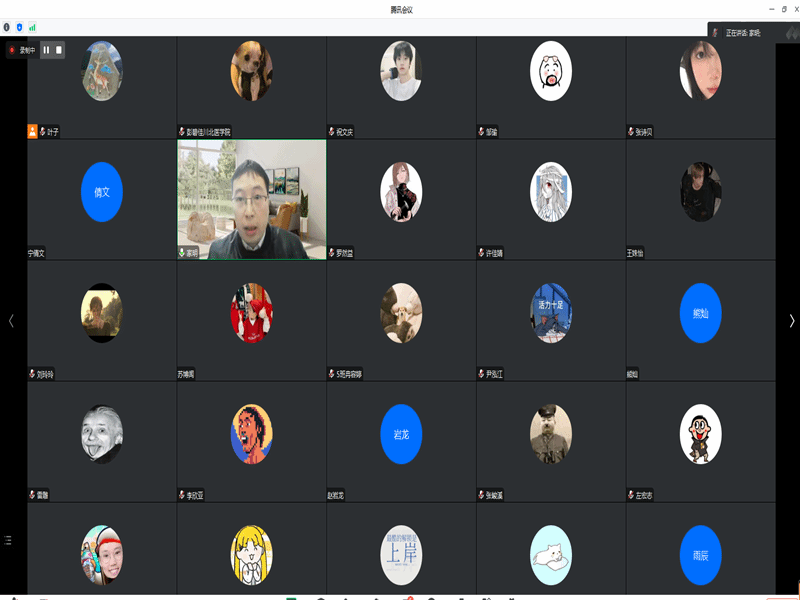Click the red recording indicator icon
800x600 pixels.
12,49
